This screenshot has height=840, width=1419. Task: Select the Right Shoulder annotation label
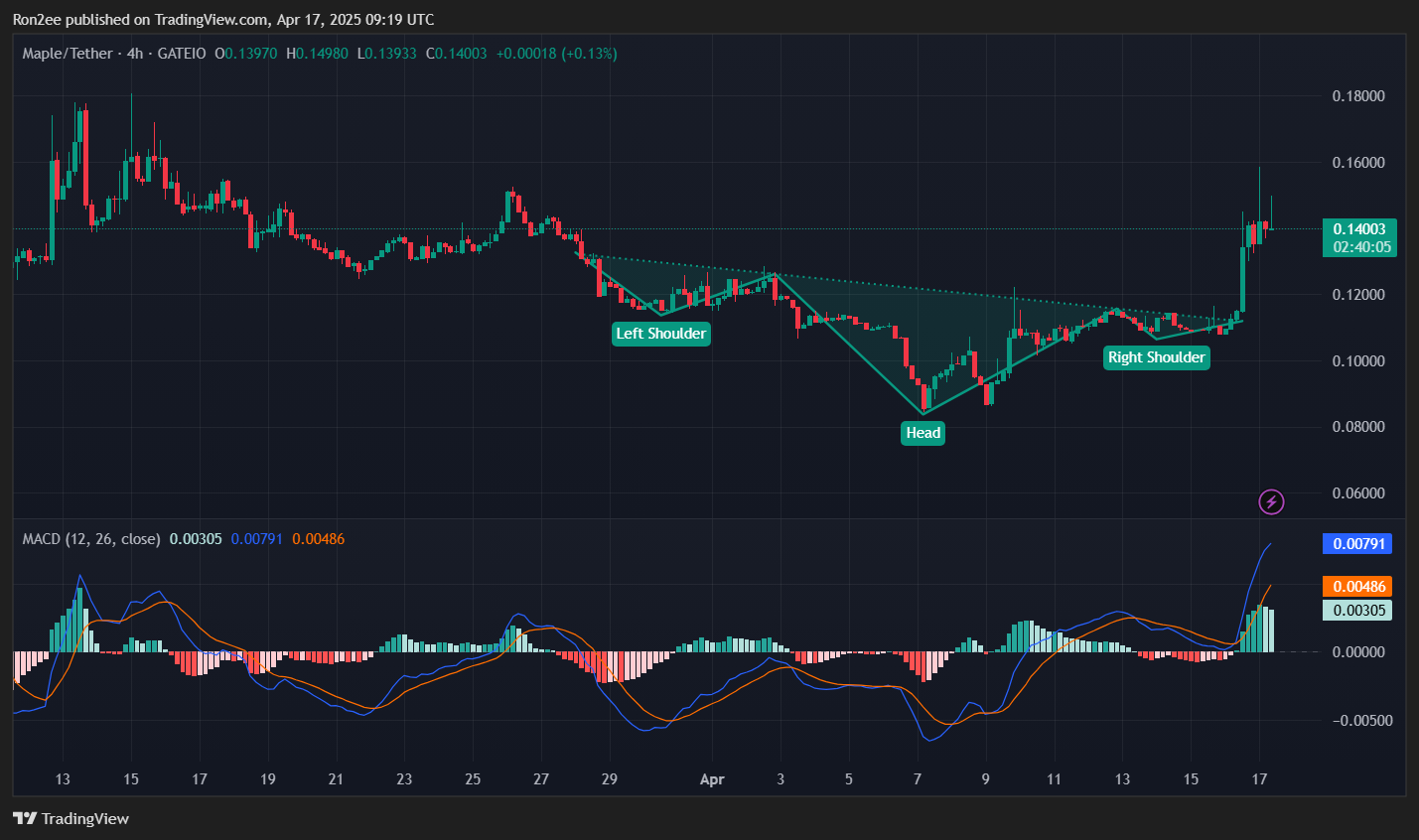coord(1156,357)
